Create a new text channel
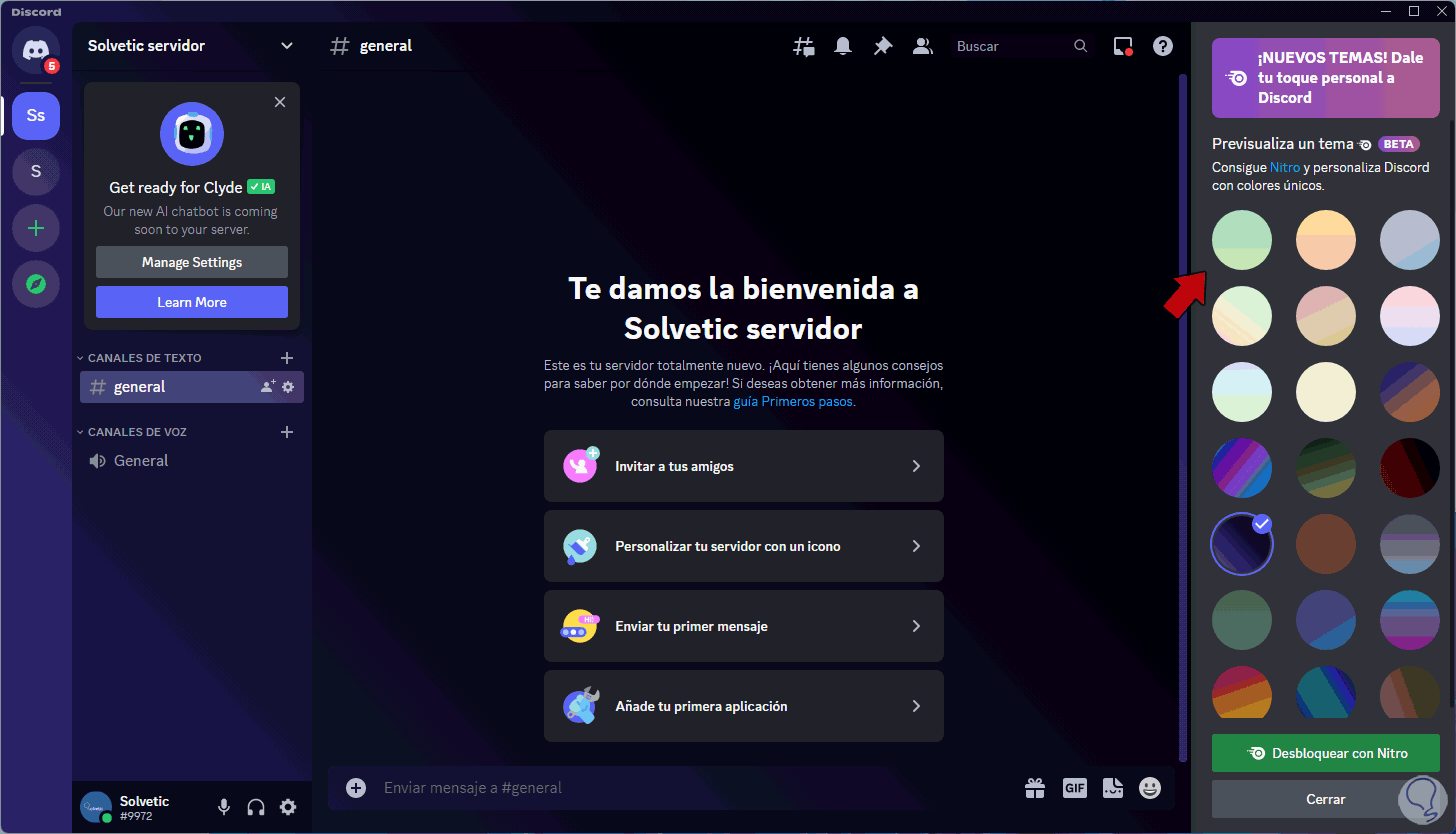1456x834 pixels. pyautogui.click(x=287, y=358)
